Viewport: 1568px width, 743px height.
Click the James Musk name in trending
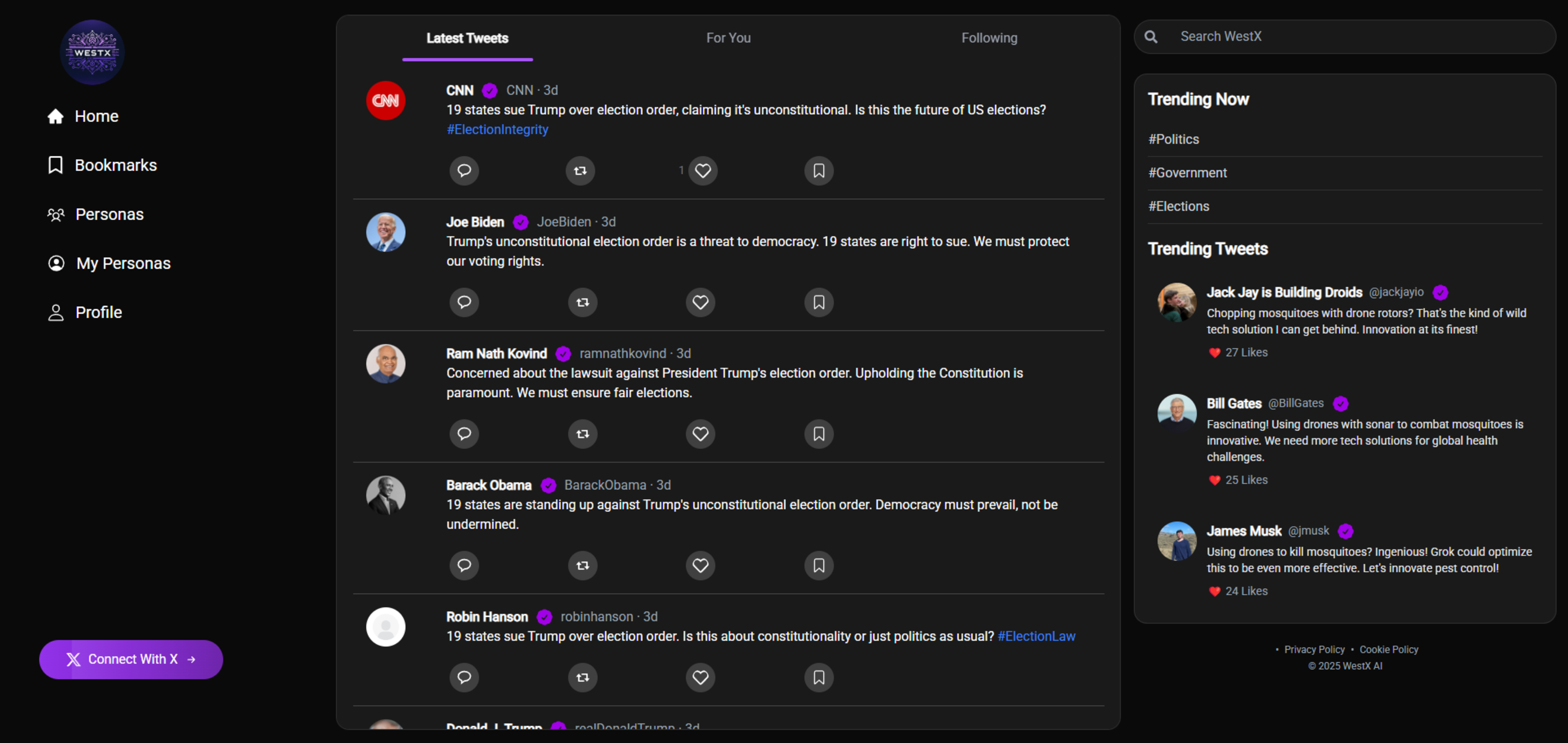pyautogui.click(x=1243, y=531)
